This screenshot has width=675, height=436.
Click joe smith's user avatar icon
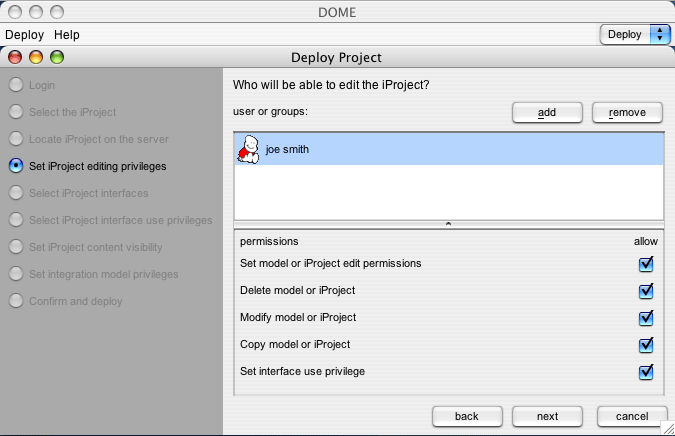click(248, 149)
